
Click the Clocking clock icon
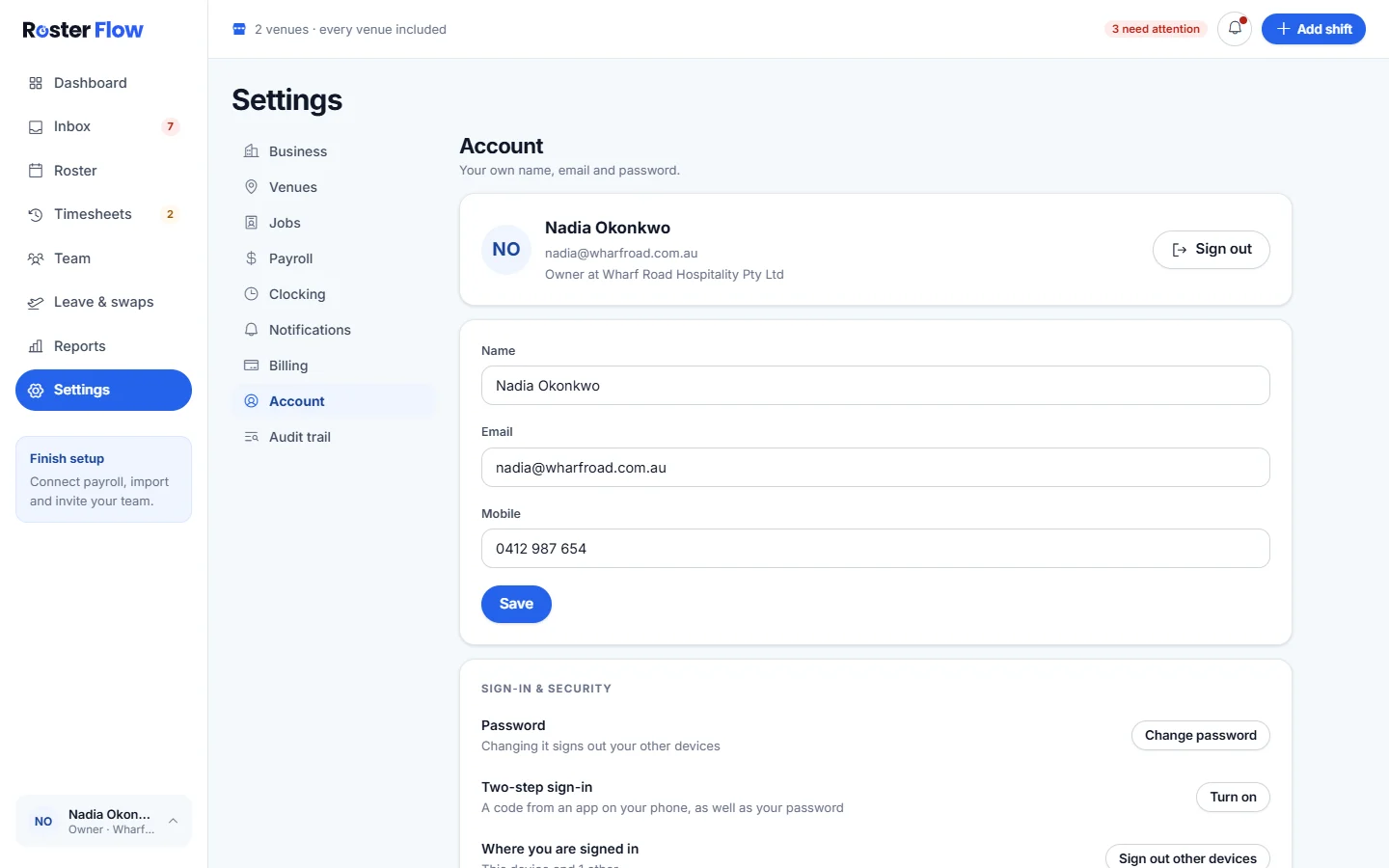click(252, 294)
